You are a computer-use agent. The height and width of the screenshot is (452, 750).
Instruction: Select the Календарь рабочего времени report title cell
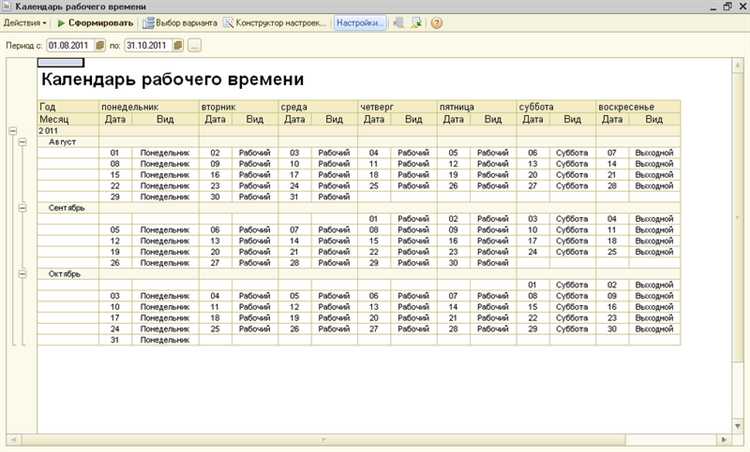tap(170, 79)
